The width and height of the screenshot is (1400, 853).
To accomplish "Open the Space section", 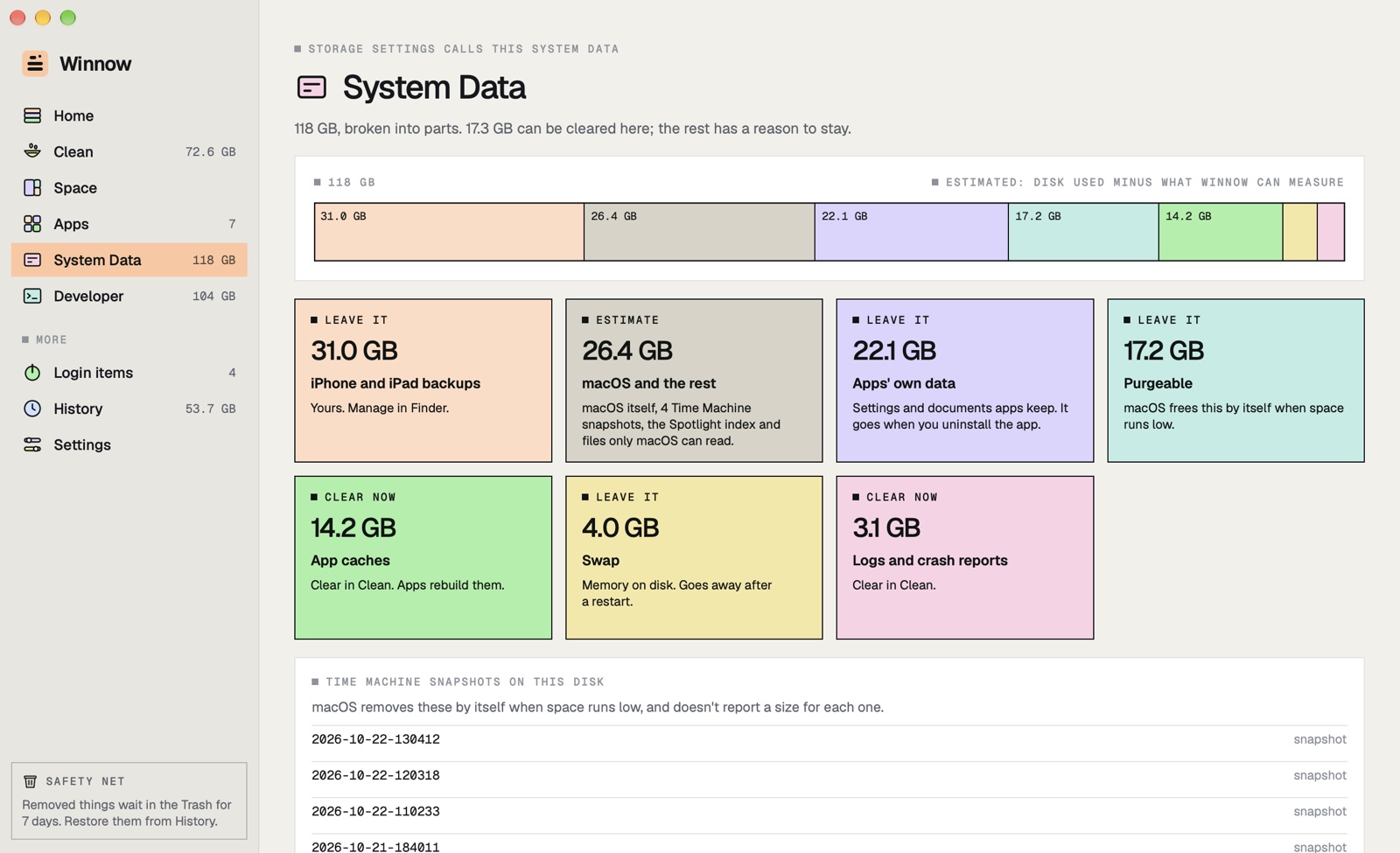I will click(x=129, y=187).
